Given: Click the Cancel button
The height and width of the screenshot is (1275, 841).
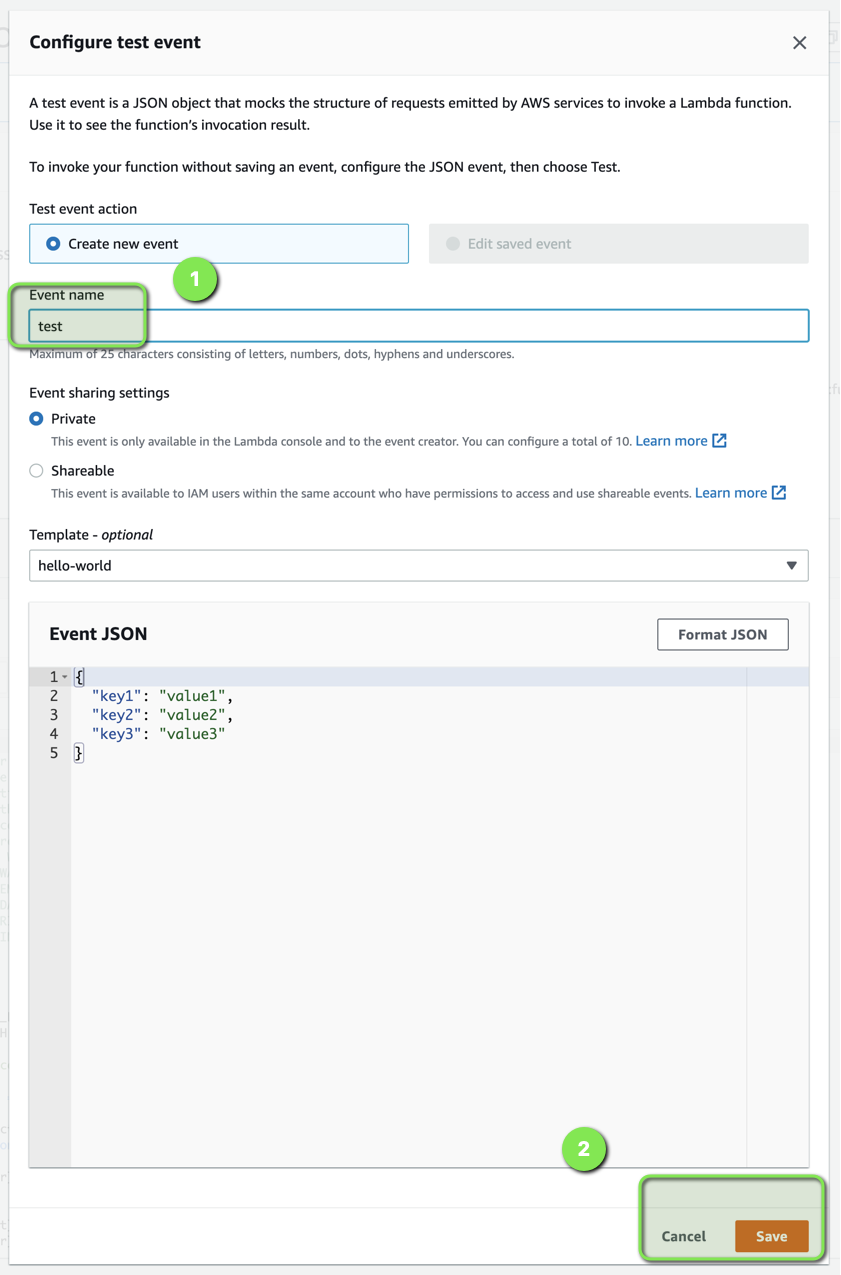Looking at the screenshot, I should (684, 1236).
